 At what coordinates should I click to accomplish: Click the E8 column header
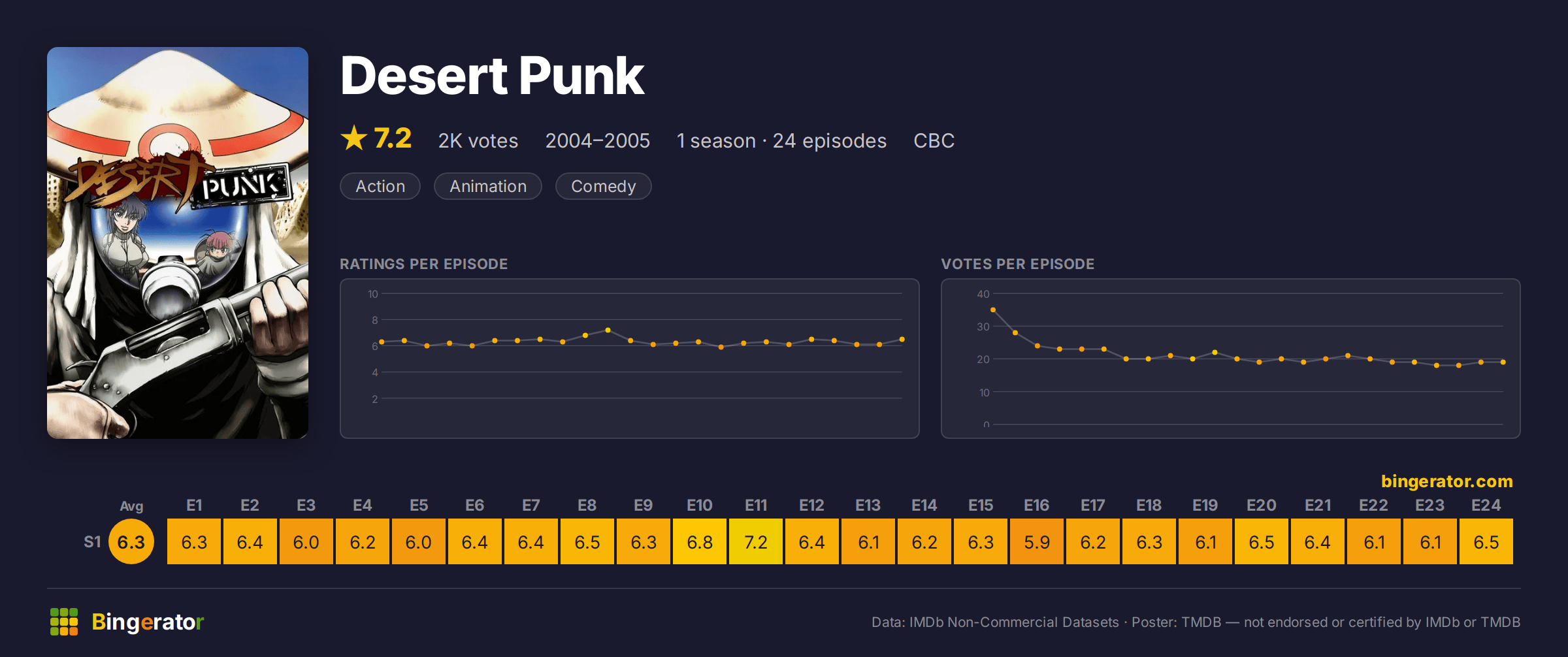tap(587, 505)
